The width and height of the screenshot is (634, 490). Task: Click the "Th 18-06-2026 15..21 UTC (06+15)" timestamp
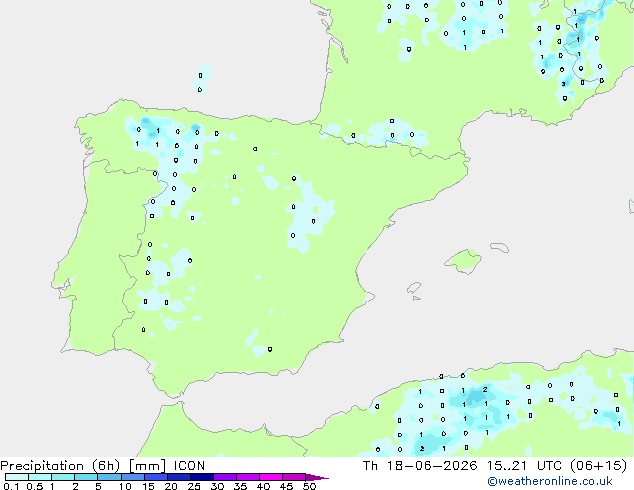495,466
